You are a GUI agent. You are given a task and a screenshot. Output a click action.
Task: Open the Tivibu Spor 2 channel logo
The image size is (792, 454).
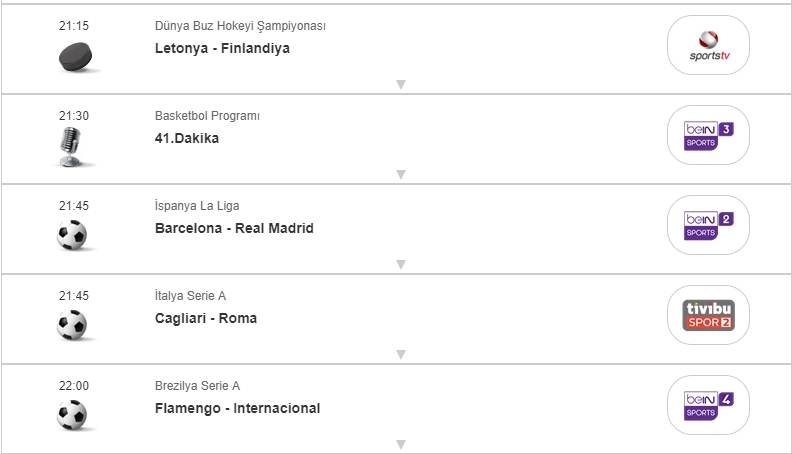pos(708,315)
